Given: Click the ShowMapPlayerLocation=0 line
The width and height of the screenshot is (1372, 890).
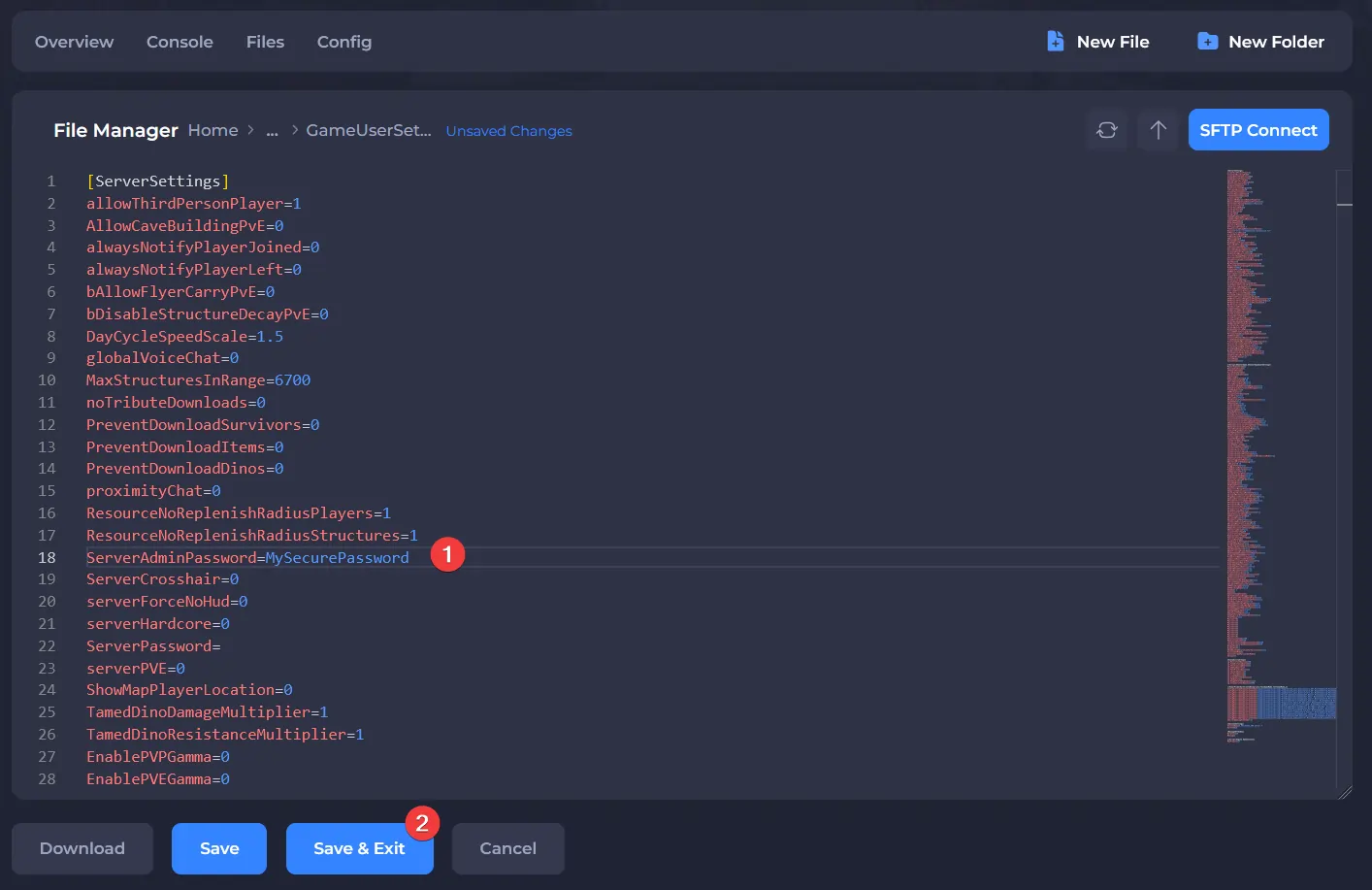Looking at the screenshot, I should [189, 690].
